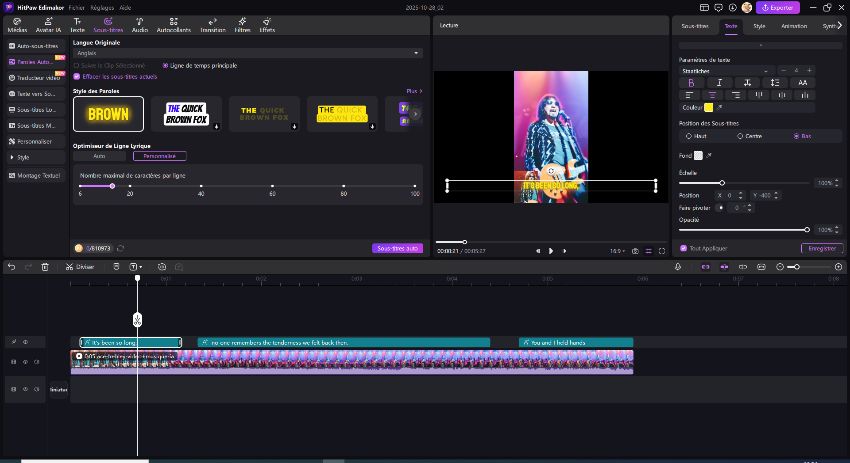
Task: Select the Haut subtitle position
Action: click(x=687, y=135)
